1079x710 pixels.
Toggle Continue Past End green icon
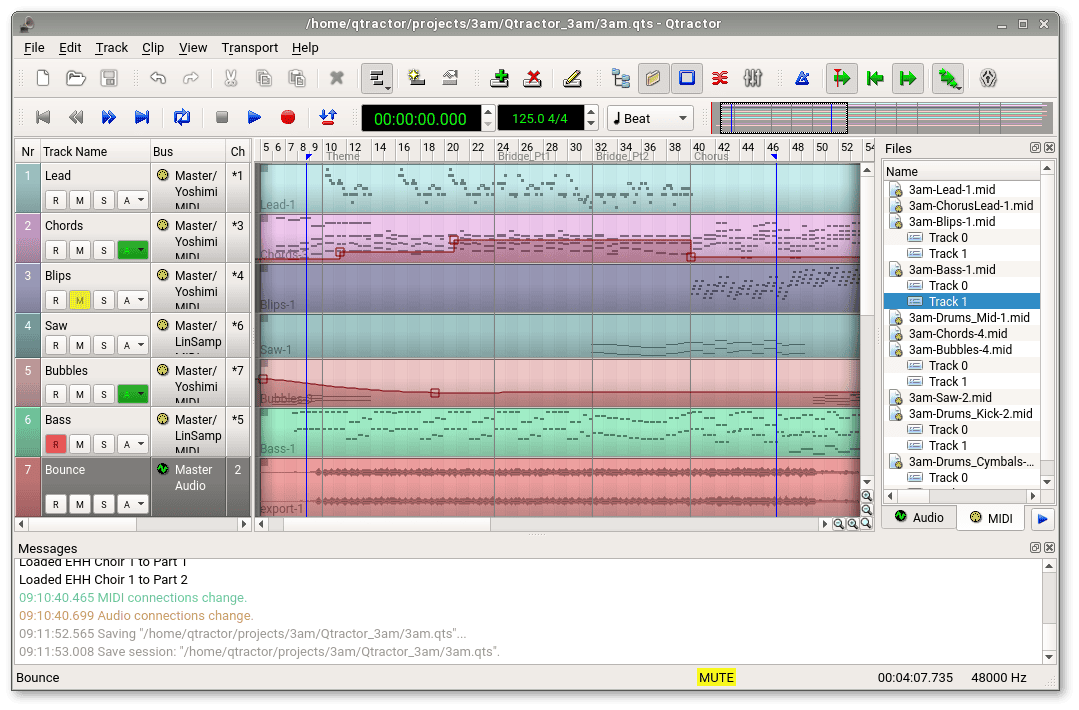[x=908, y=78]
